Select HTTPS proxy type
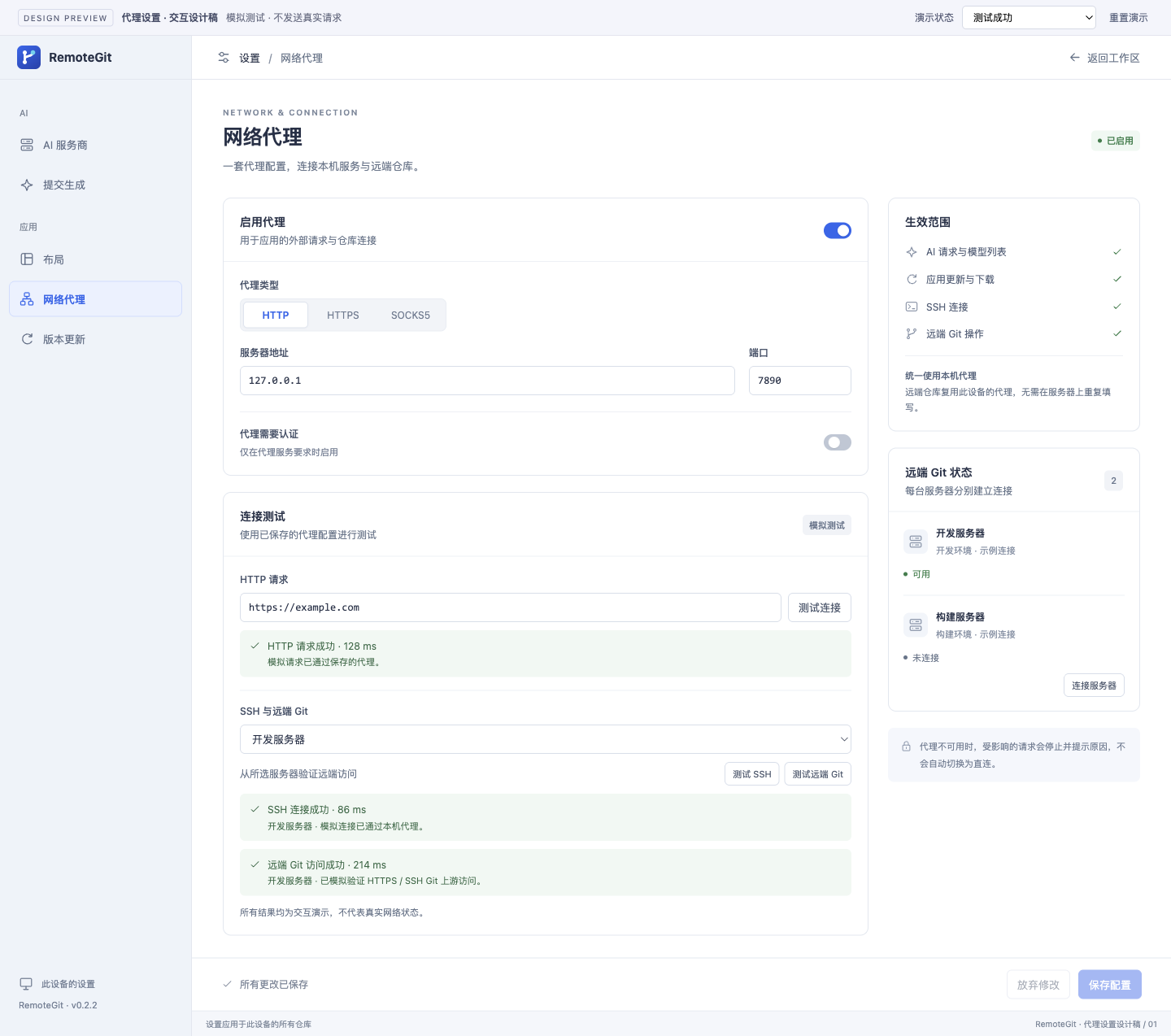This screenshot has width=1171, height=1036. click(343, 315)
